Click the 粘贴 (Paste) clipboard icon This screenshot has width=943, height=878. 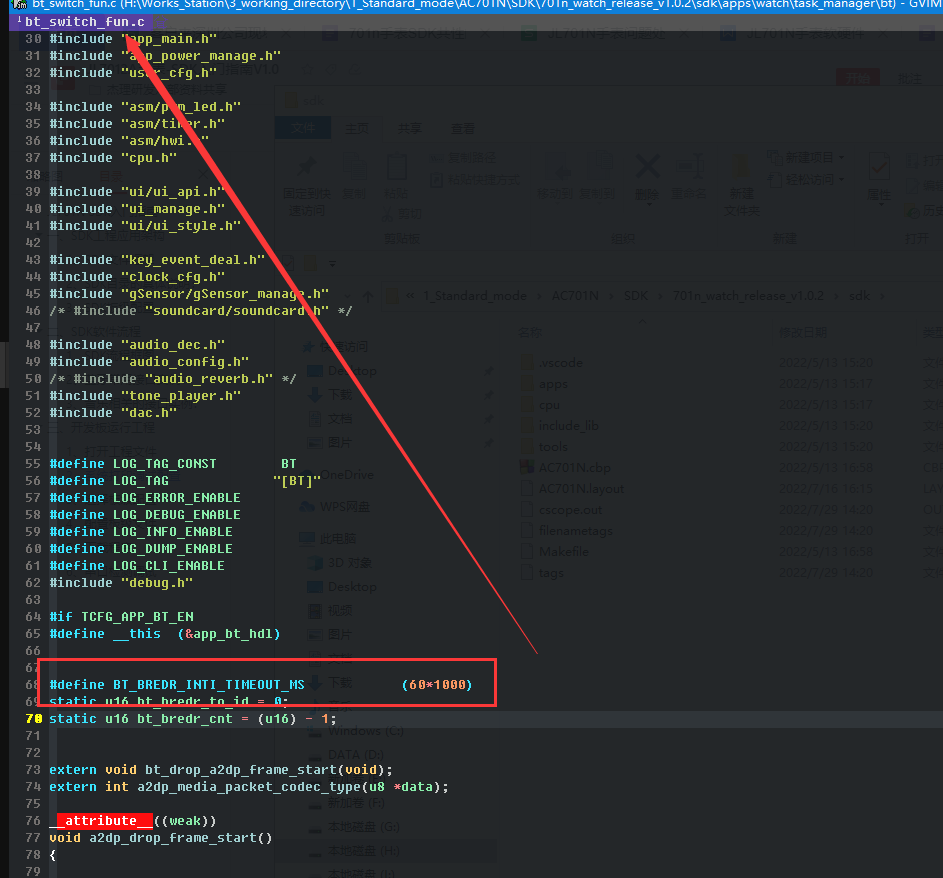pos(396,167)
